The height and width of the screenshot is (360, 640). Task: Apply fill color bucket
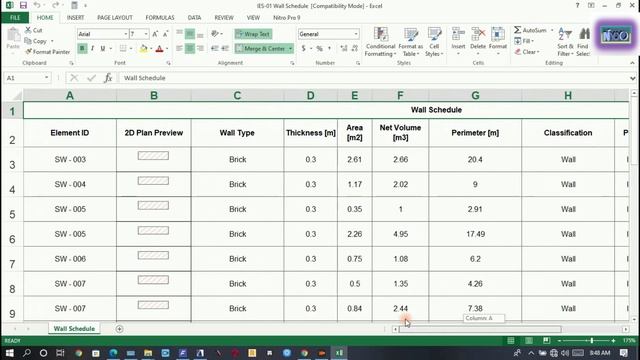tap(143, 49)
